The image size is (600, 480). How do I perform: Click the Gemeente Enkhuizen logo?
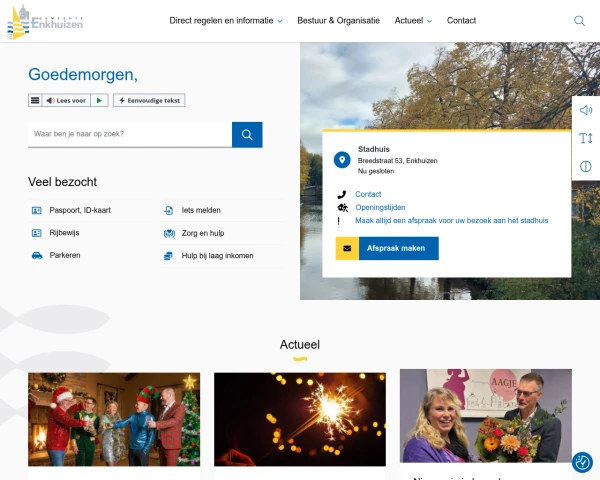[45, 22]
